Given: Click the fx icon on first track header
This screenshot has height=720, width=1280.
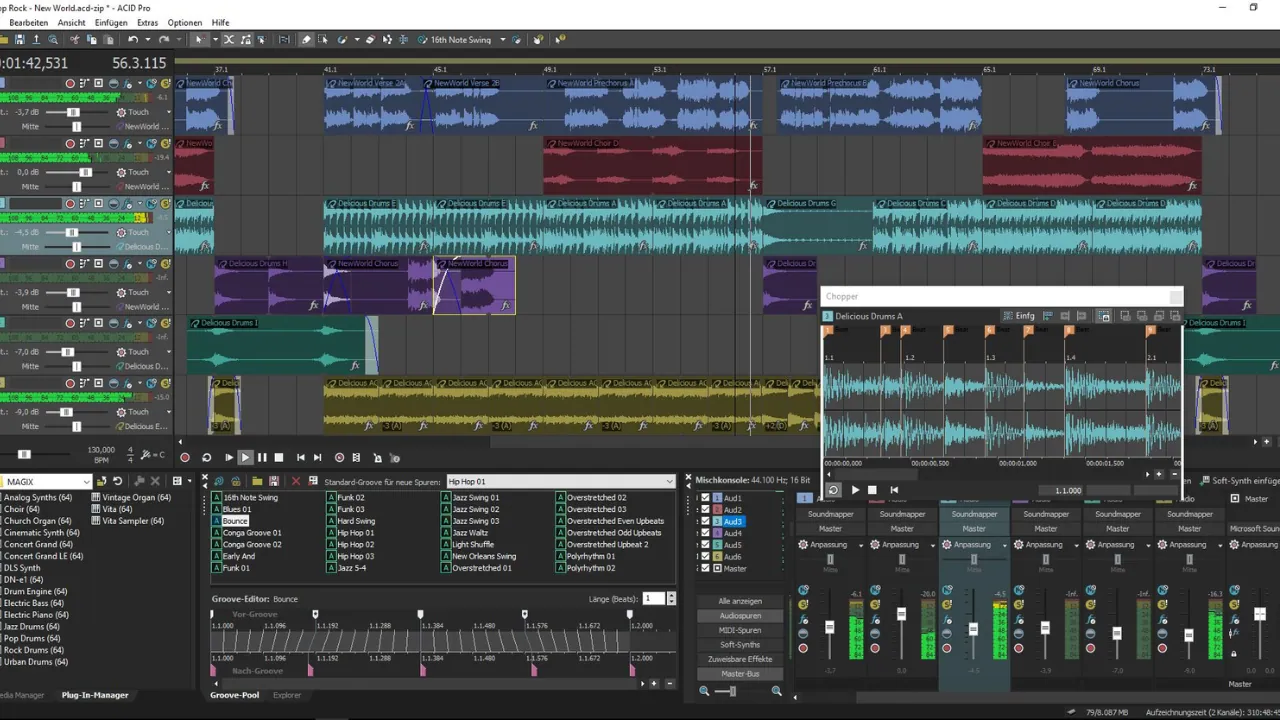Looking at the screenshot, I should coord(128,84).
